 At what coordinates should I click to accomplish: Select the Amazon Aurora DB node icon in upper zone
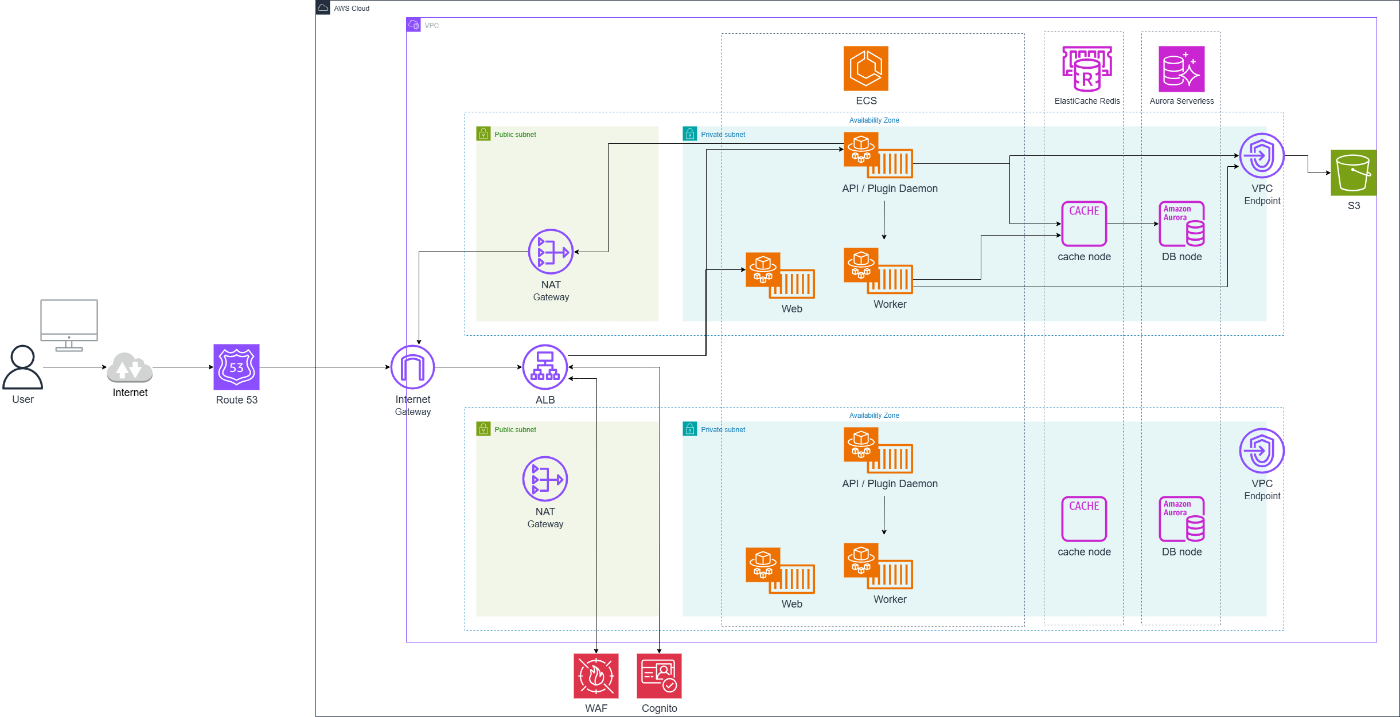coord(1182,224)
